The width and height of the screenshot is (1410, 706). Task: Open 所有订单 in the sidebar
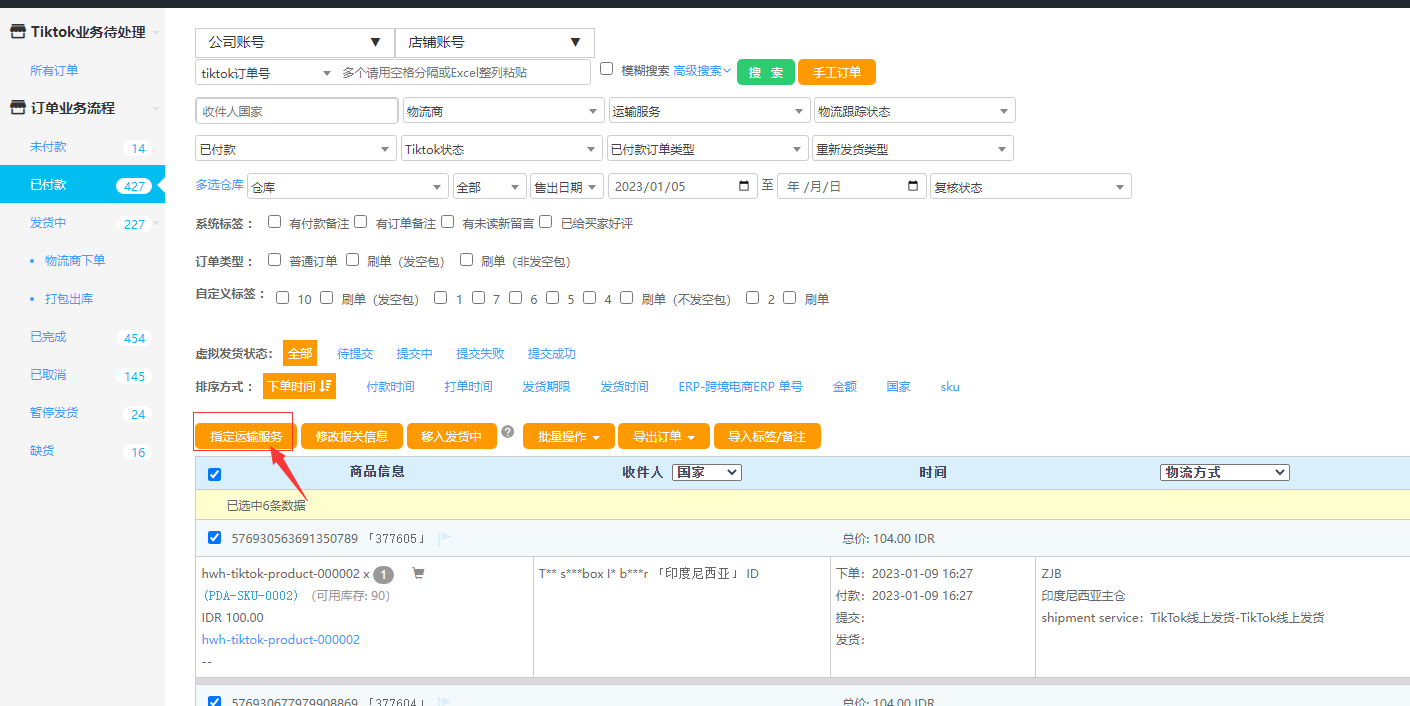[x=54, y=70]
